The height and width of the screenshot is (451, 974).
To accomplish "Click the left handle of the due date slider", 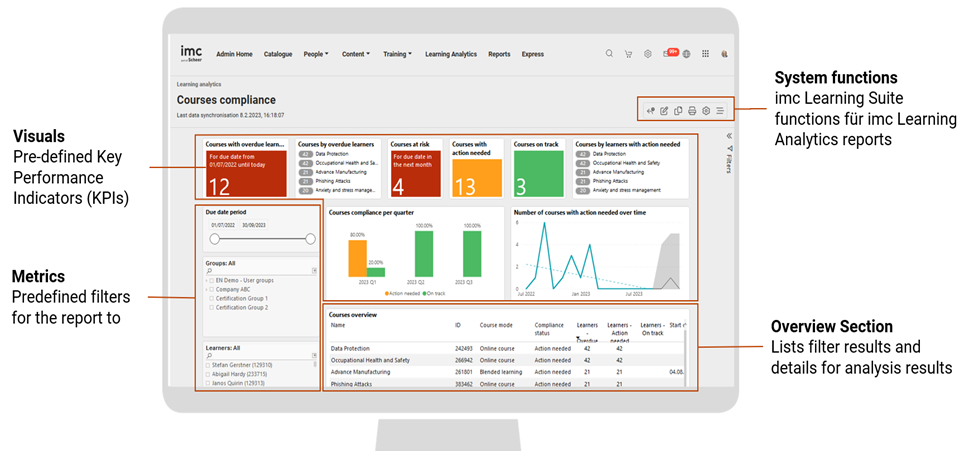I will coord(214,239).
